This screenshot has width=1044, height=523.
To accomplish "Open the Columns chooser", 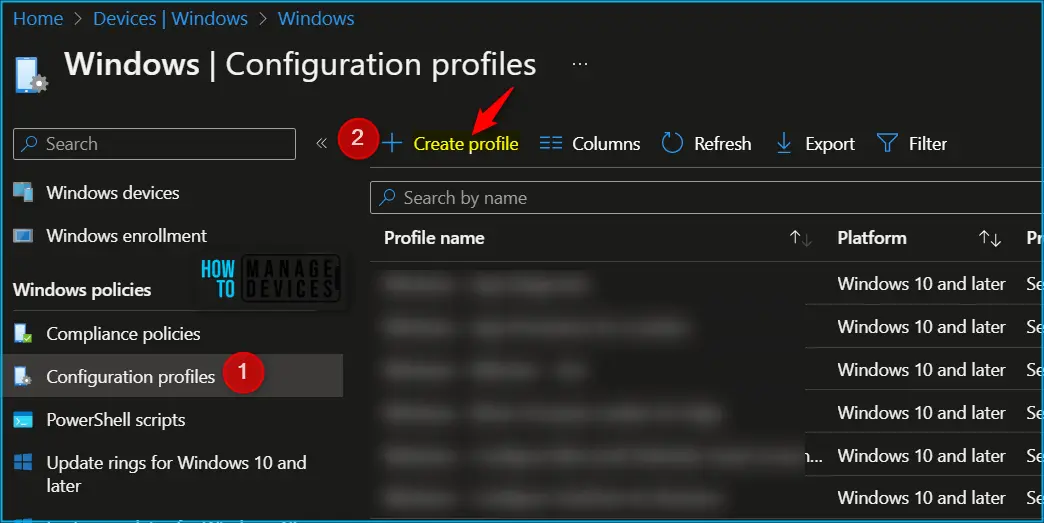I will point(605,144).
